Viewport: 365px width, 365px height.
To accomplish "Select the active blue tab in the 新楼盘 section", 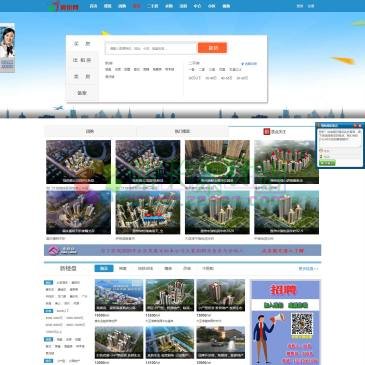I will point(104,268).
